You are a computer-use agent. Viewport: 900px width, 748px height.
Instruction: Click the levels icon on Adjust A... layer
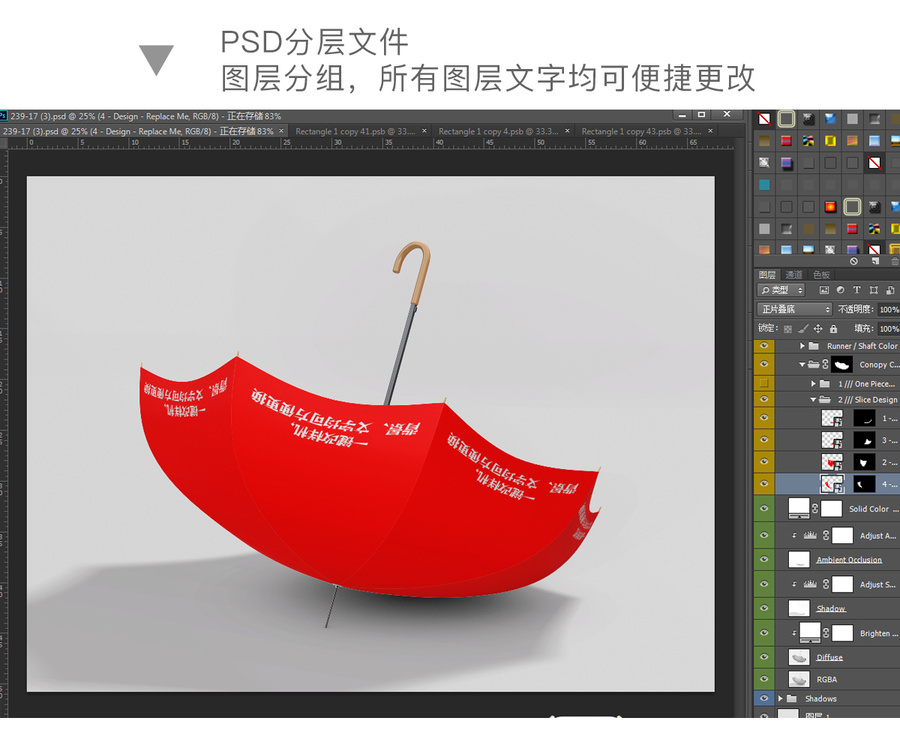click(810, 536)
